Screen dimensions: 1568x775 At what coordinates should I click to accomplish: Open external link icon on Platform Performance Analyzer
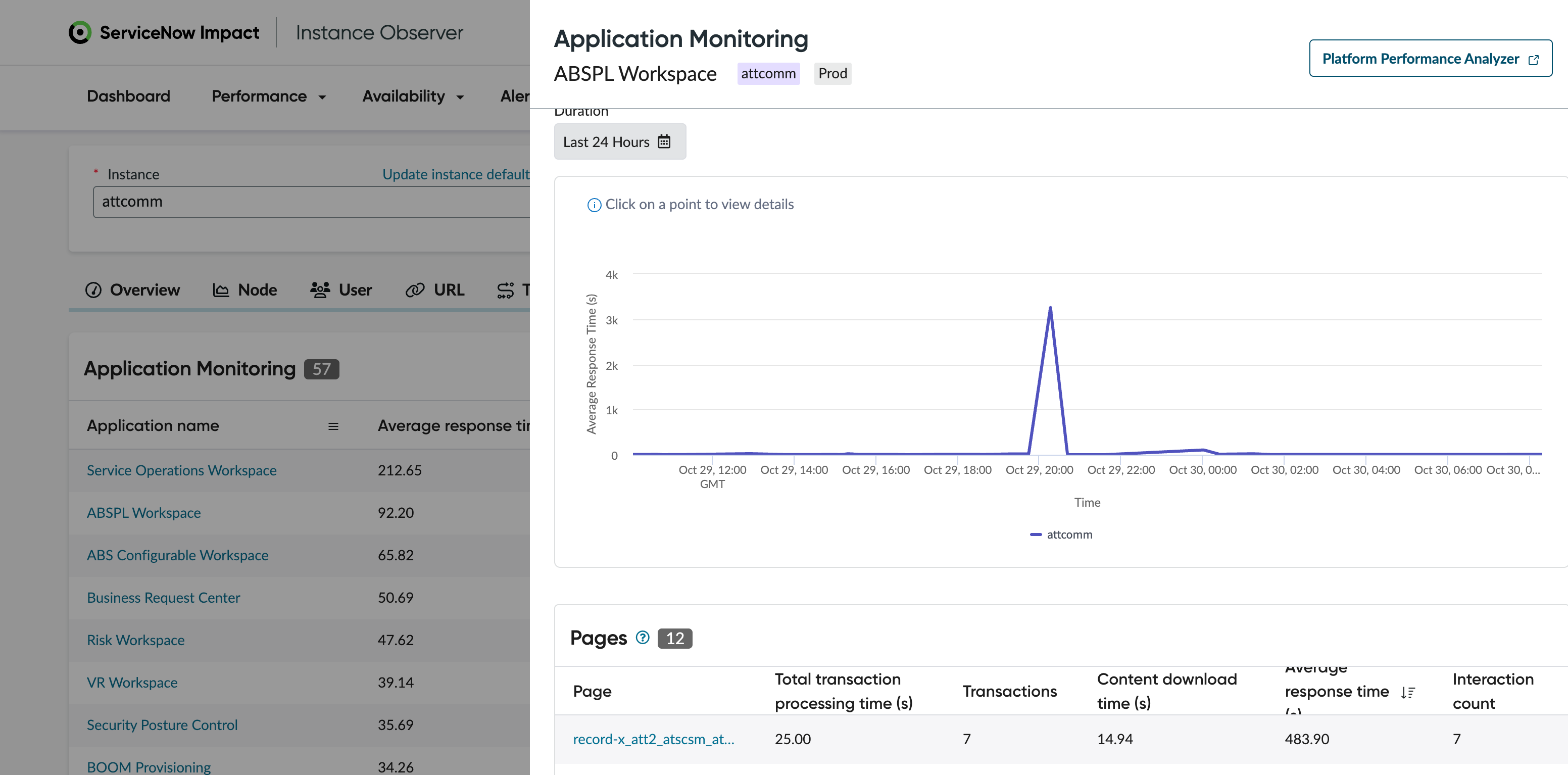click(x=1533, y=59)
